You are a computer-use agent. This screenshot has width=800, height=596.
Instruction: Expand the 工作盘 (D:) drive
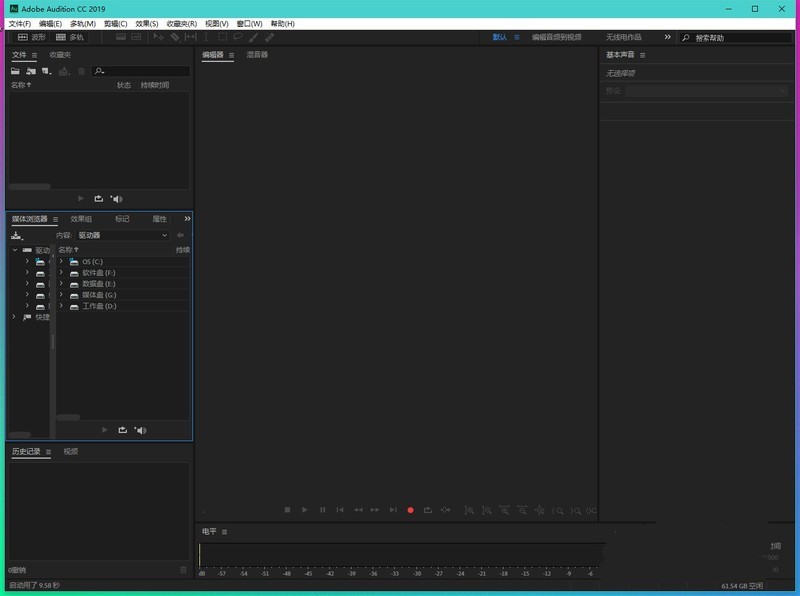(x=62, y=306)
